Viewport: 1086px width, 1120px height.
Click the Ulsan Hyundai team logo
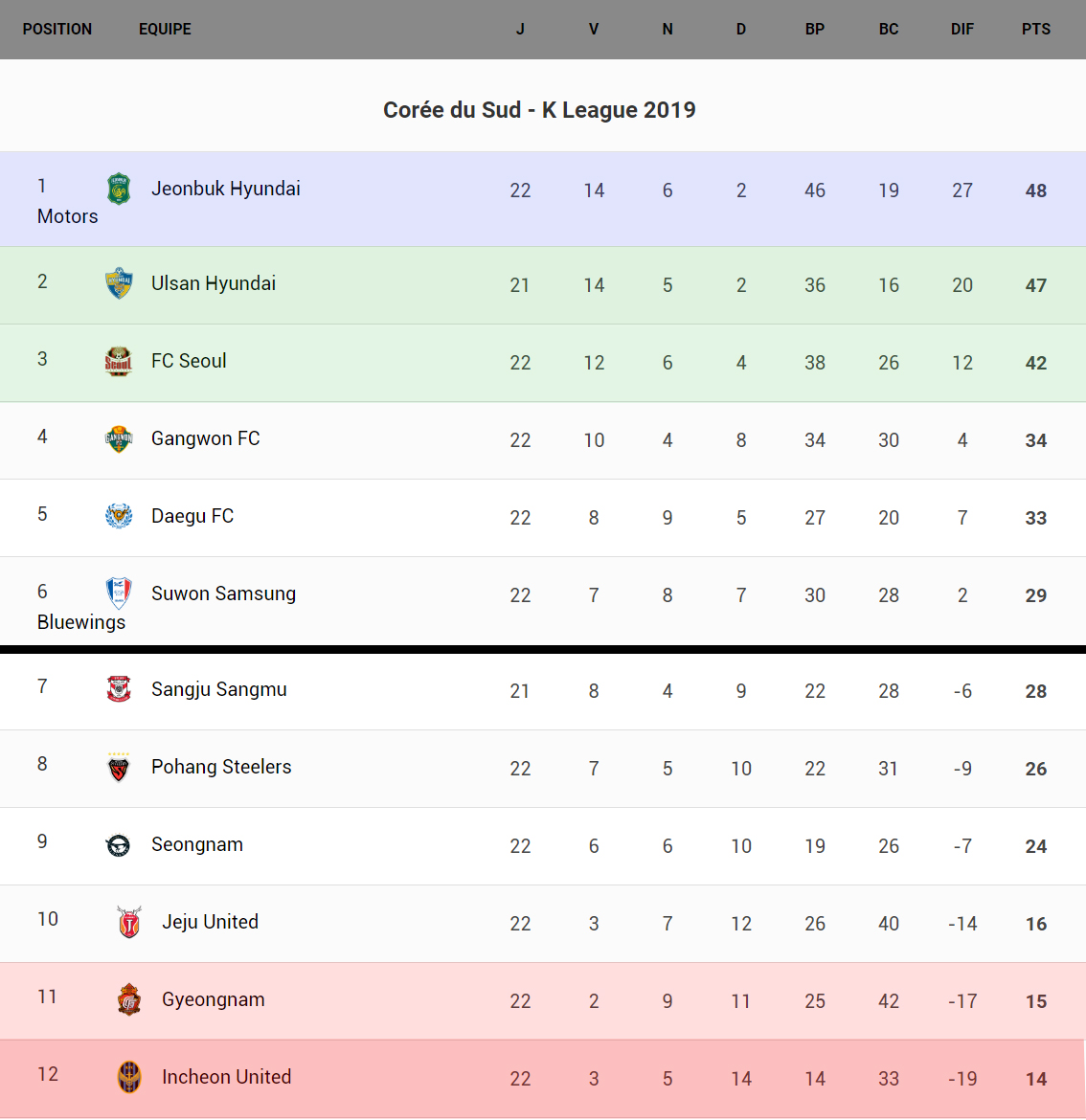click(119, 283)
